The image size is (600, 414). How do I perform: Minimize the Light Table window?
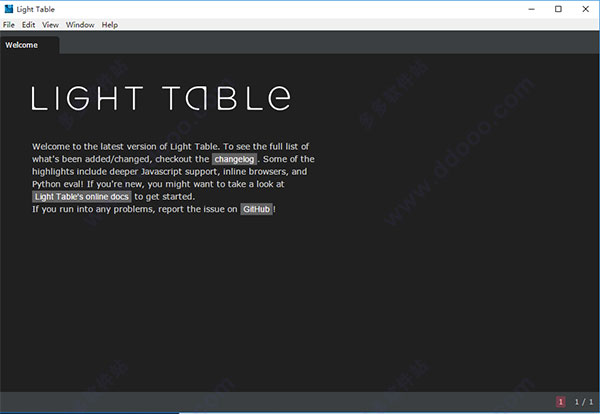pyautogui.click(x=532, y=9)
